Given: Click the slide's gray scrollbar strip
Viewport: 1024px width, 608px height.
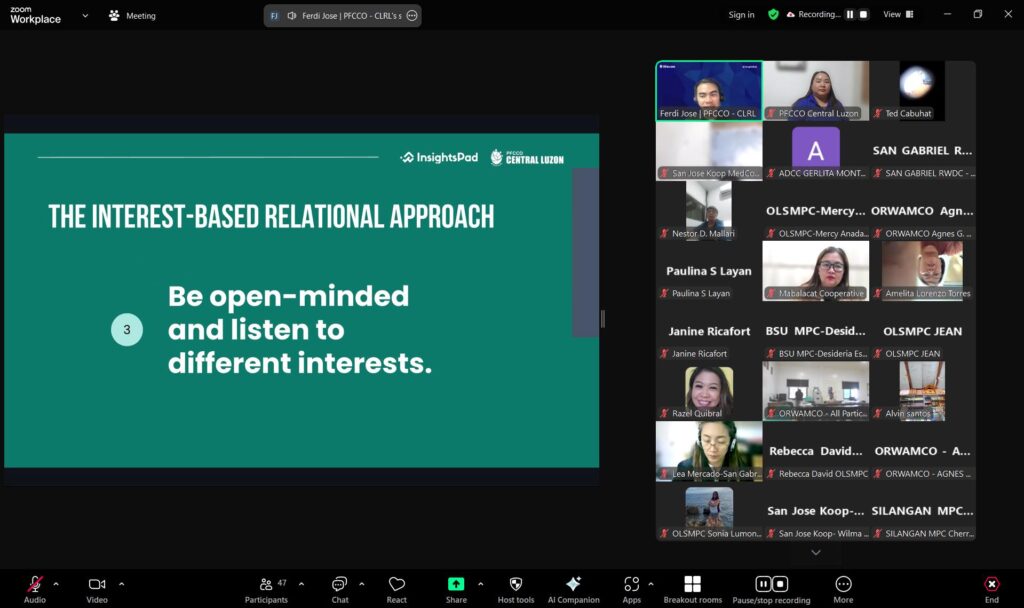Looking at the screenshot, I should 586,253.
